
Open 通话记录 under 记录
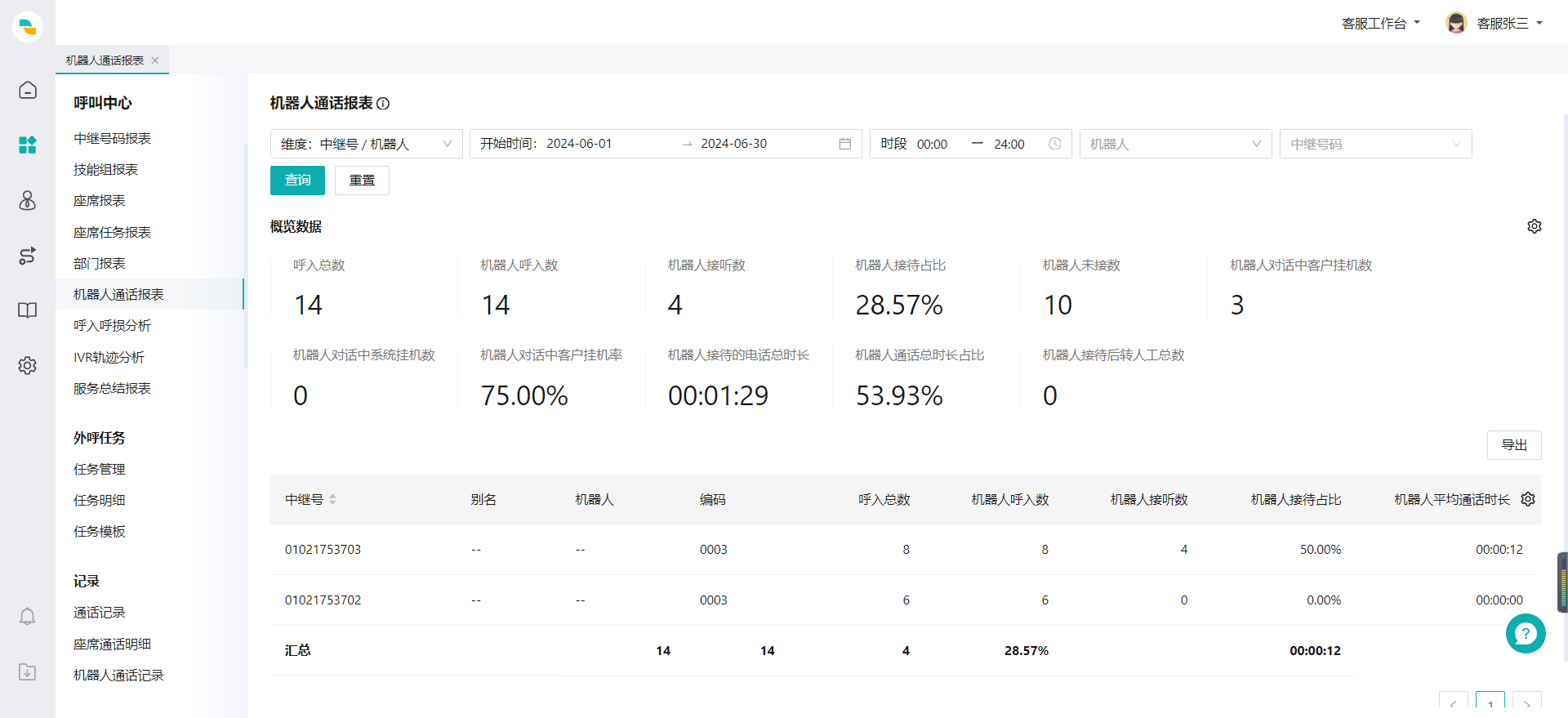click(100, 613)
